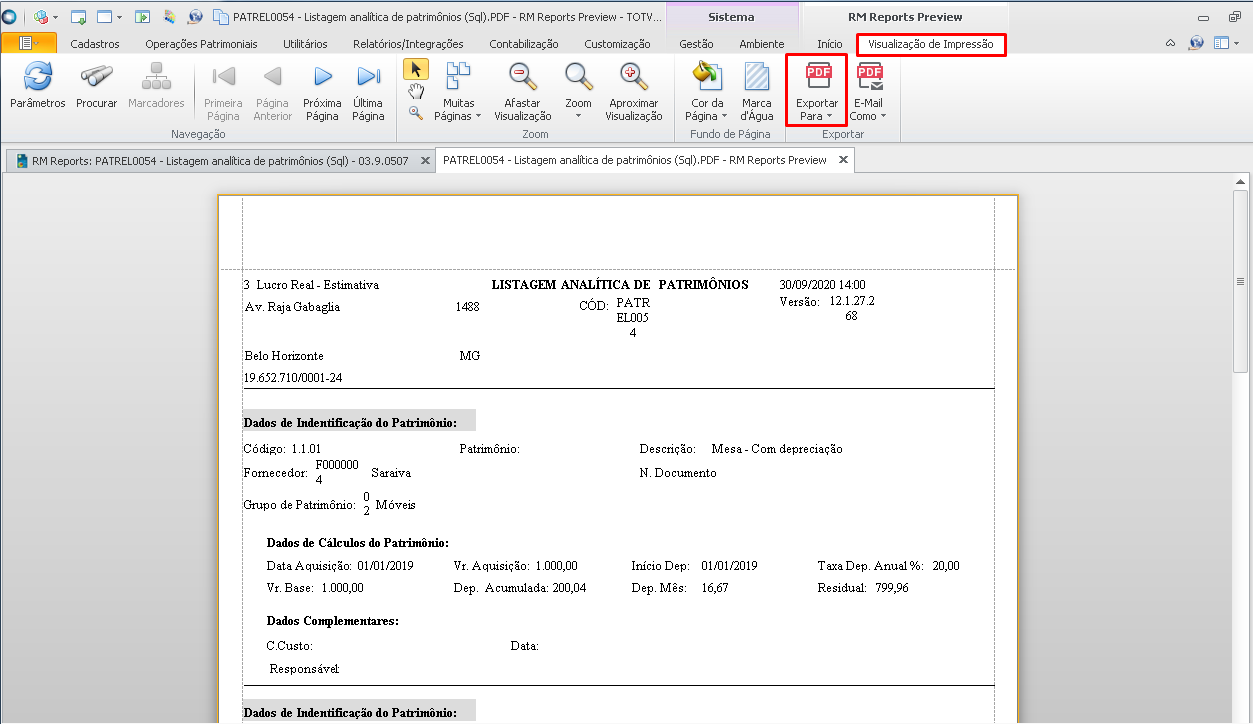Click the vertical scrollbar thumb

(x=1241, y=280)
